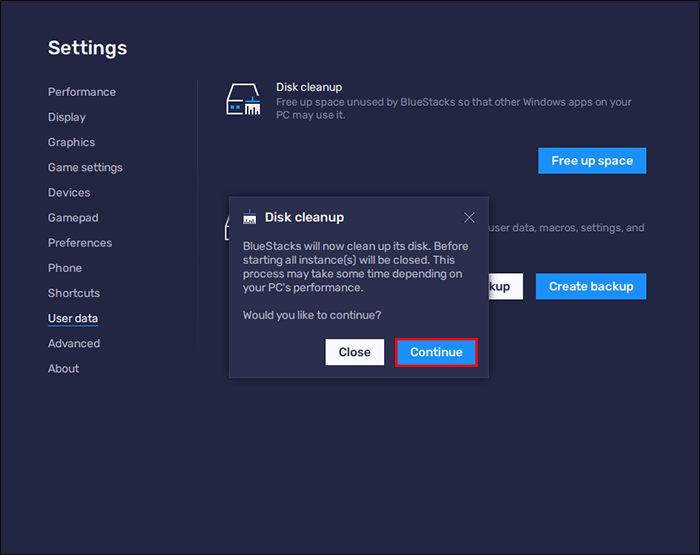Viewport: 700px width, 555px height.
Task: Open the About section
Action: (63, 368)
